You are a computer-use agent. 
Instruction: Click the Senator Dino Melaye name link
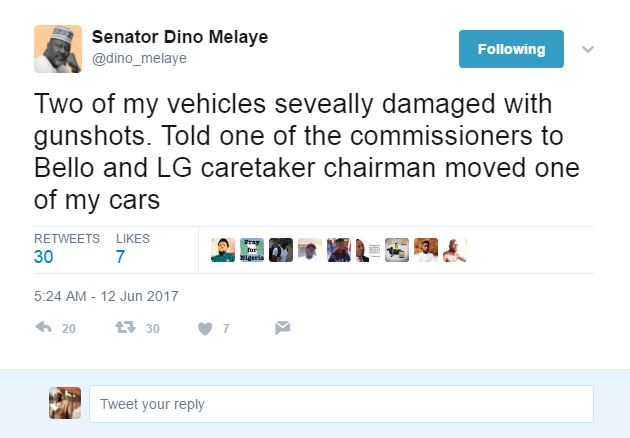pos(180,37)
